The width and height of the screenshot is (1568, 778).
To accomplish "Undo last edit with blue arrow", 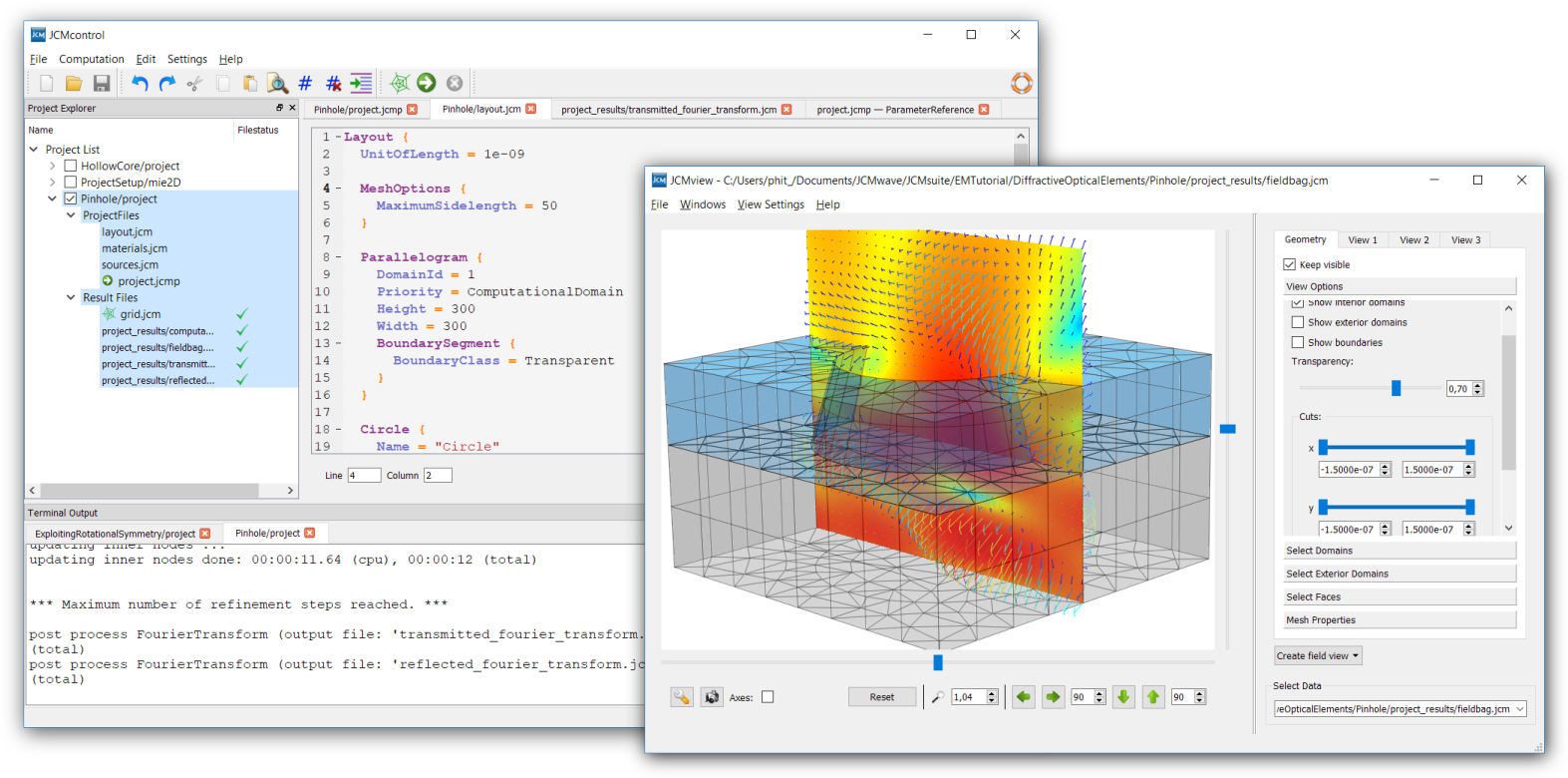I will coord(140,84).
